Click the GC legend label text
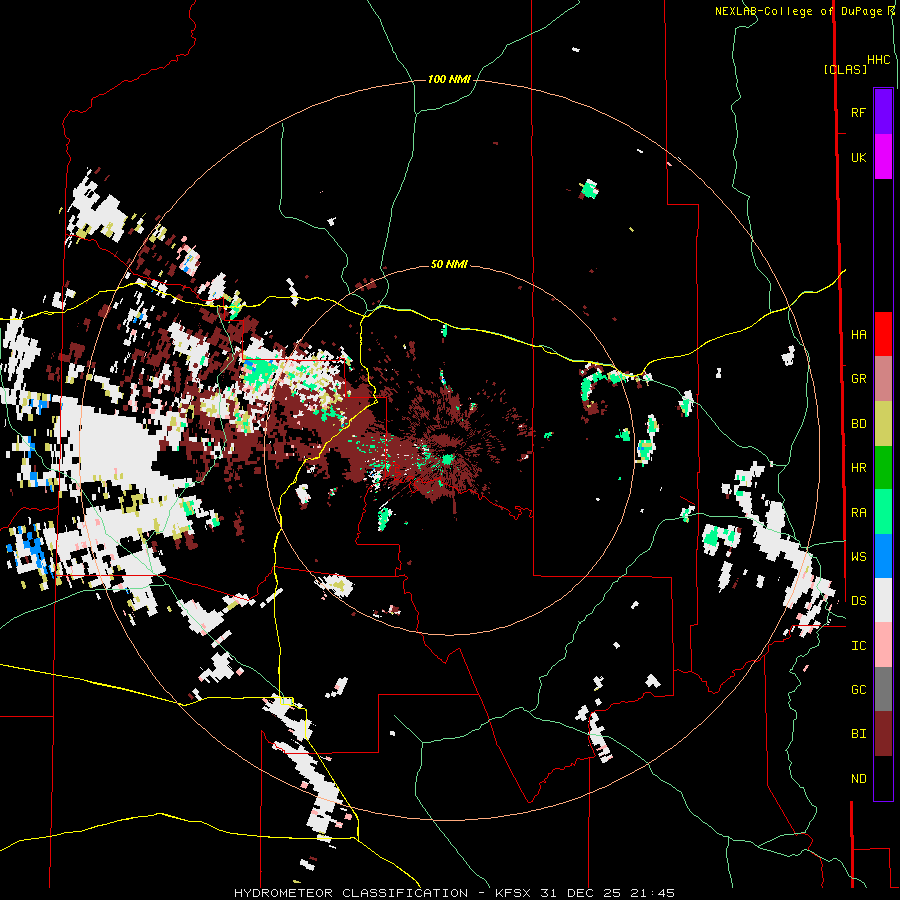900x900 pixels. pos(858,690)
